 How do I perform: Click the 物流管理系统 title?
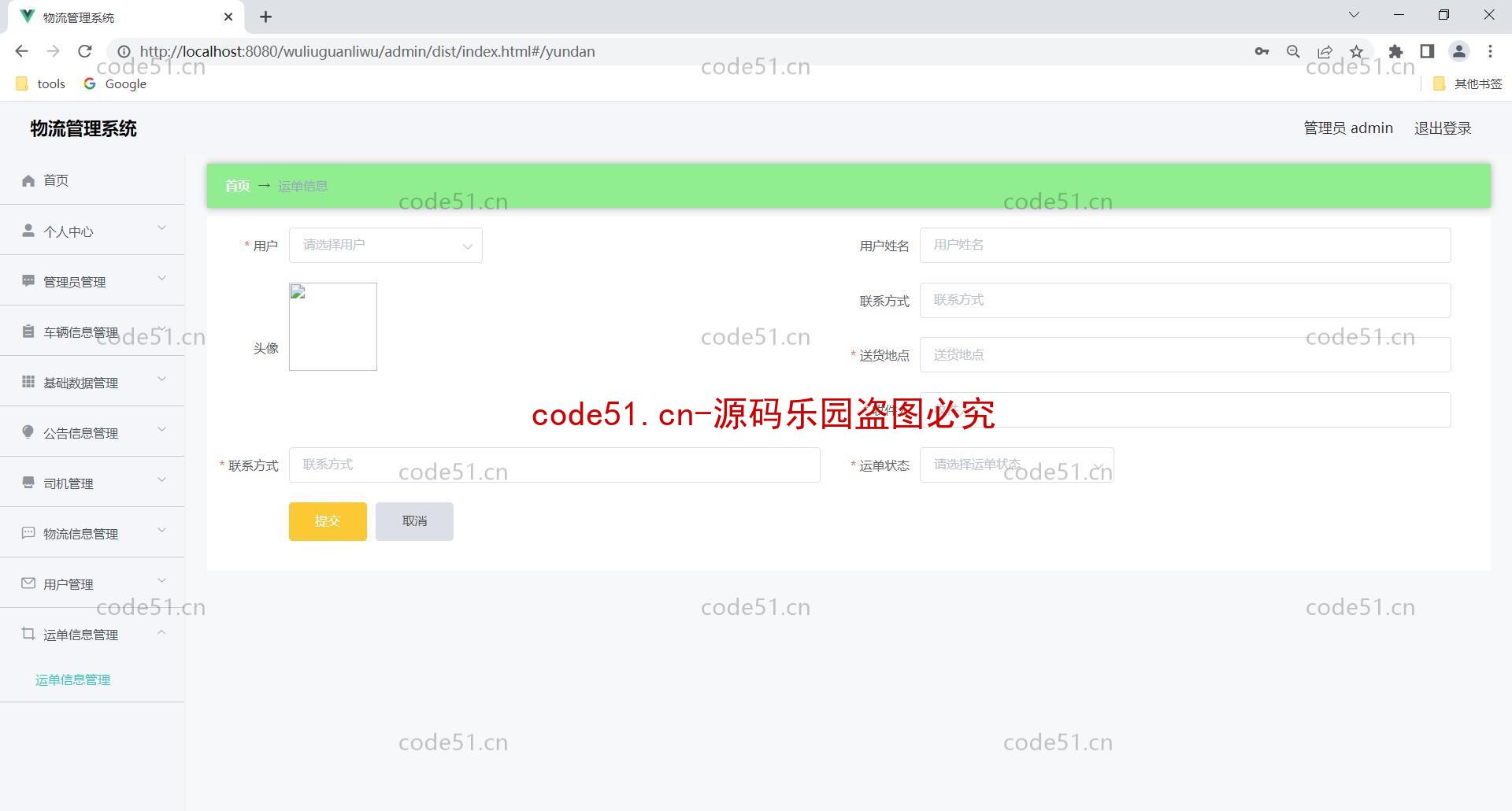[83, 128]
